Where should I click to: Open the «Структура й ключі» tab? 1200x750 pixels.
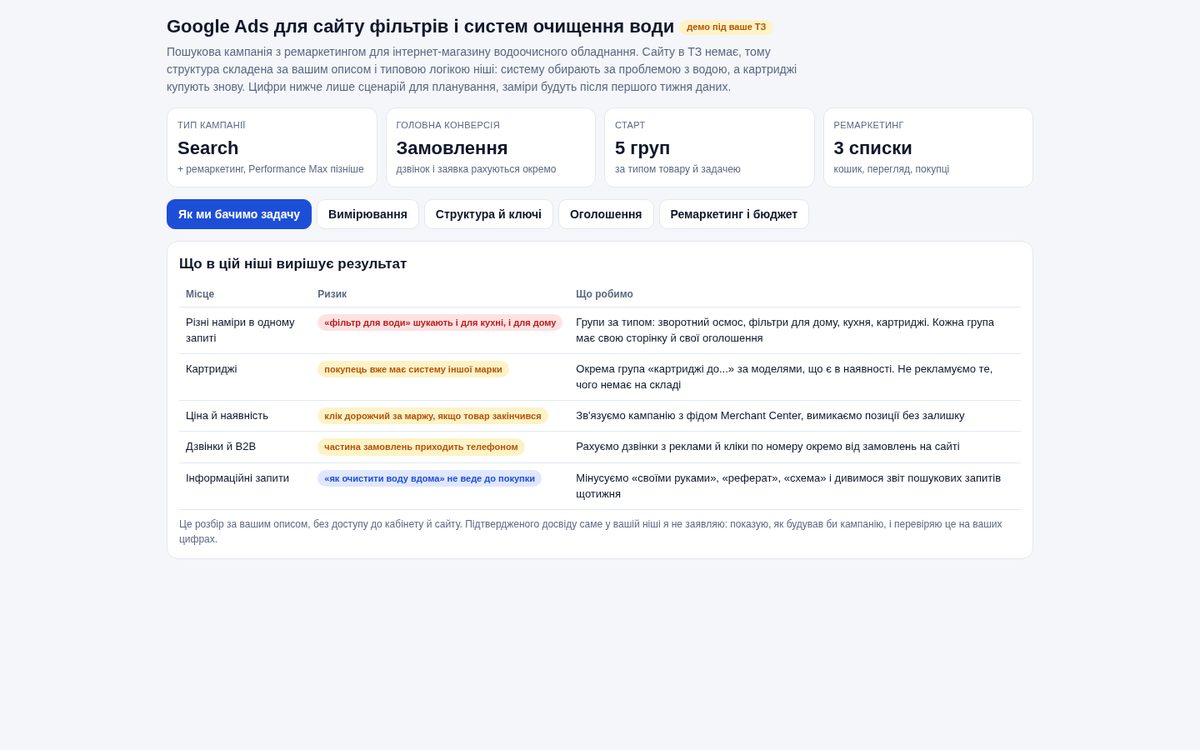[x=489, y=214]
